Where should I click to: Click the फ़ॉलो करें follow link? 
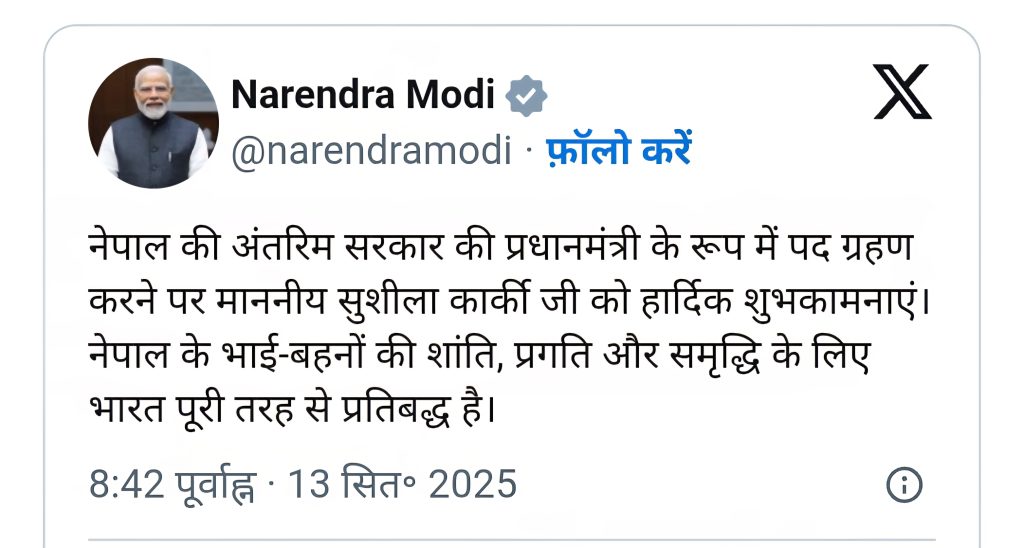click(x=618, y=151)
